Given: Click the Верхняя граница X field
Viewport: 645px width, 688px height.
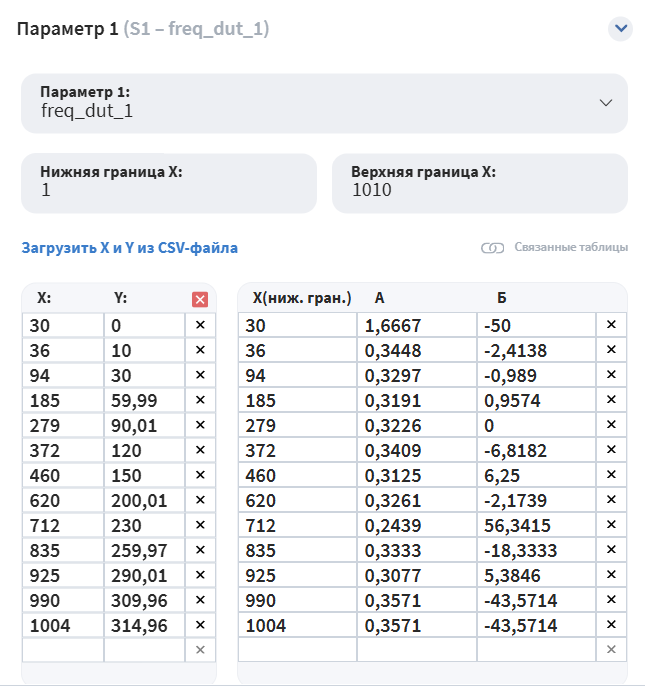Looking at the screenshot, I should (x=479, y=182).
